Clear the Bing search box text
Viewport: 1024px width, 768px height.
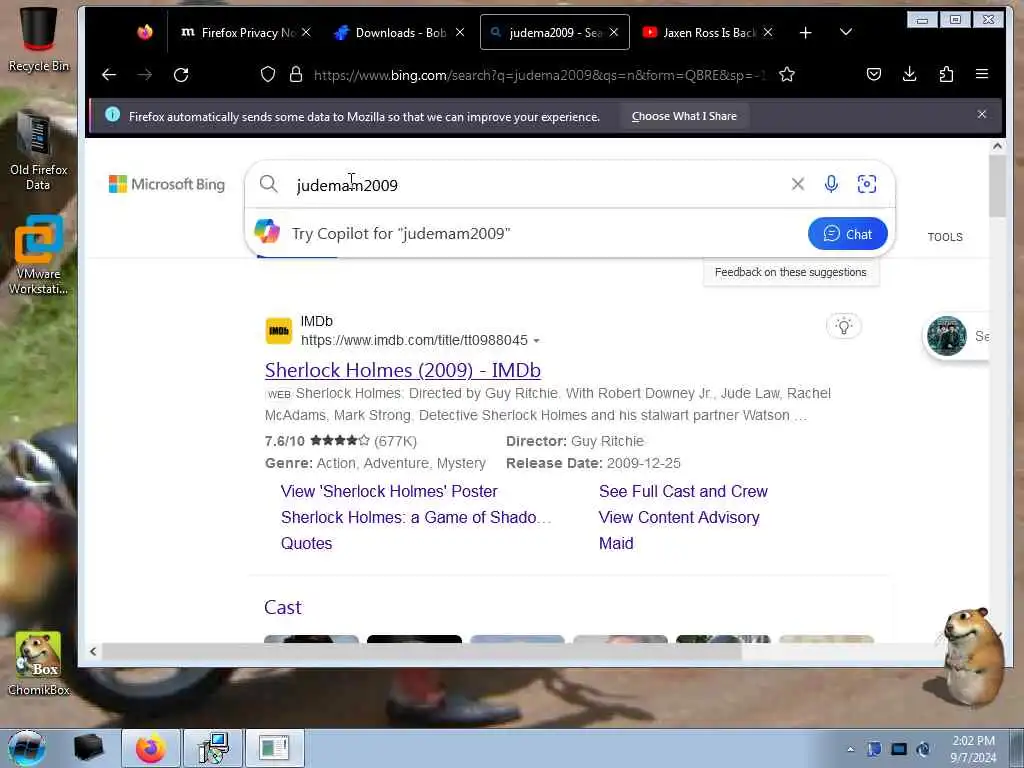coord(797,184)
